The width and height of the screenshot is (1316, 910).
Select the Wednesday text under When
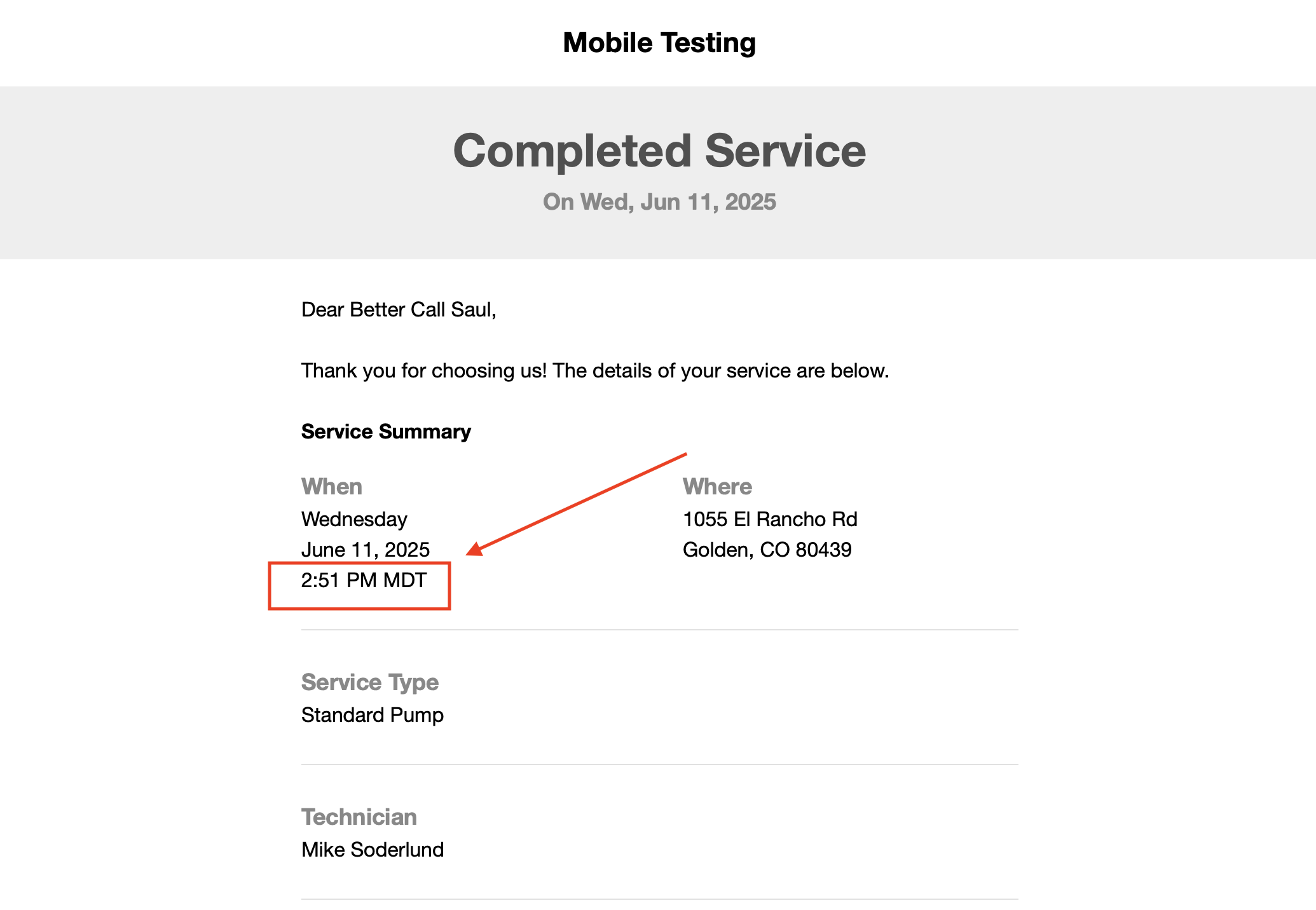click(x=354, y=519)
